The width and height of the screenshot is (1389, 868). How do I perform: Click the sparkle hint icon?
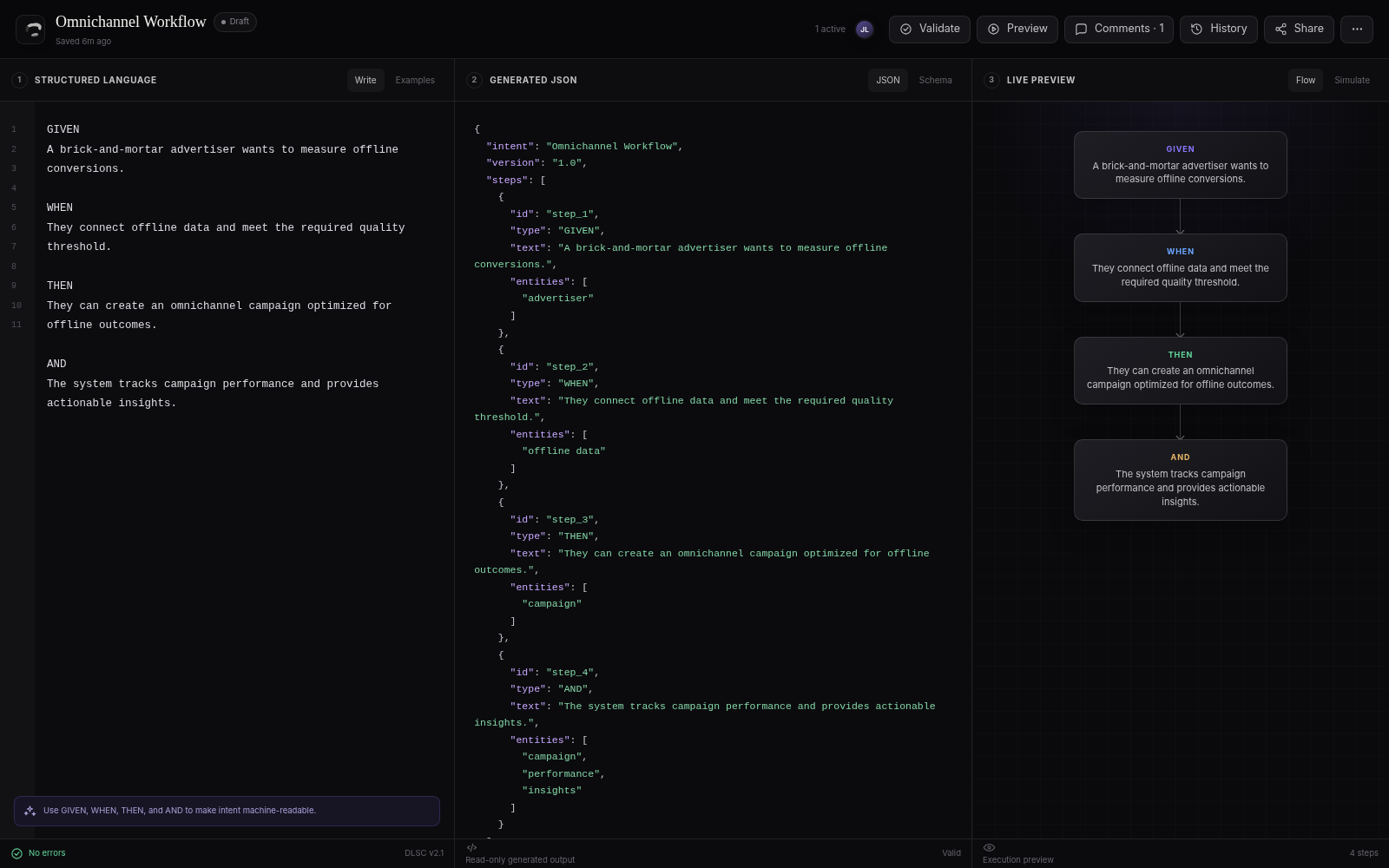click(30, 811)
